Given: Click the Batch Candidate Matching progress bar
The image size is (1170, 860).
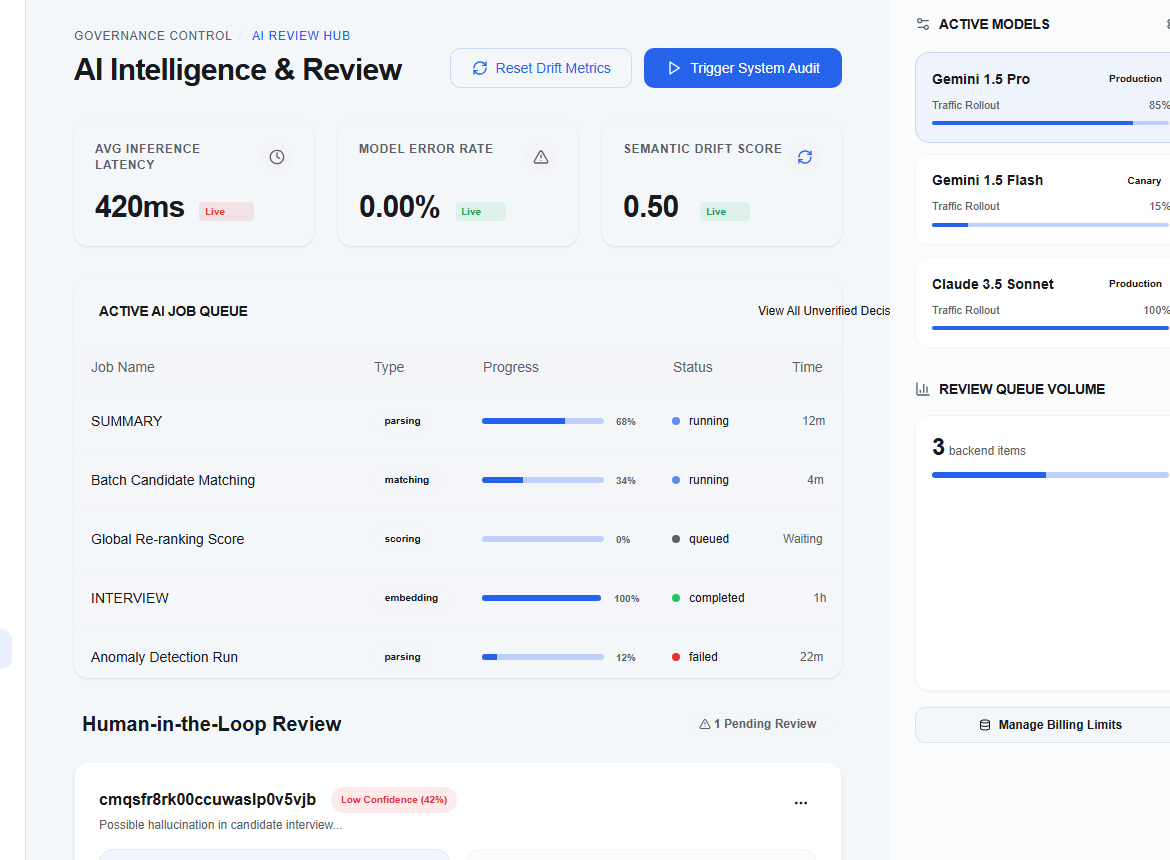Looking at the screenshot, I should click(542, 480).
